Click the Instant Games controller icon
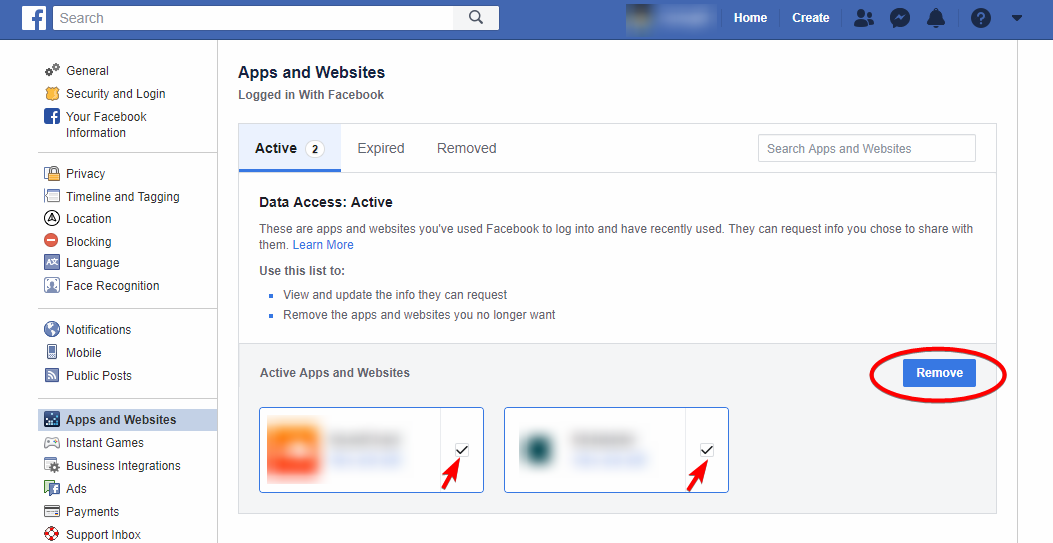This screenshot has height=543, width=1053. 52,442
